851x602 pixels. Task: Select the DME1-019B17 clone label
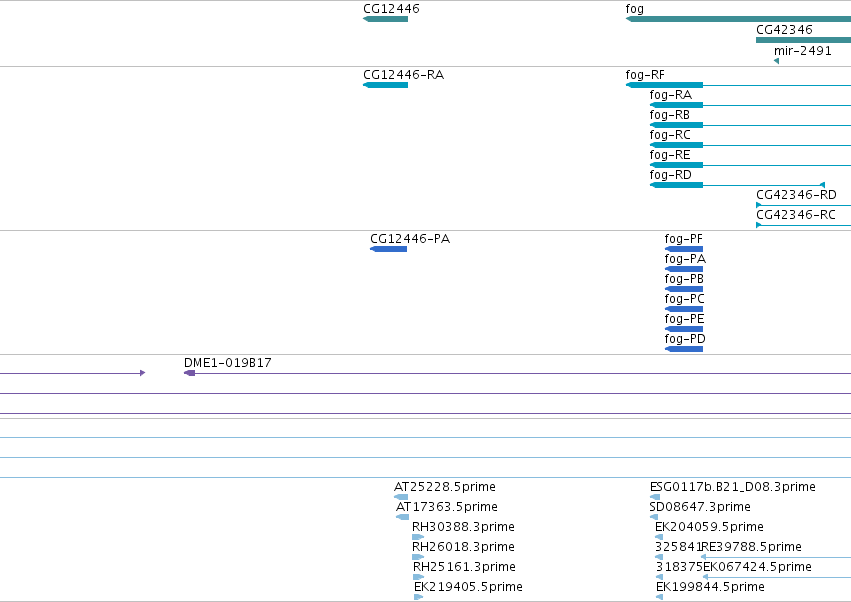pyautogui.click(x=228, y=363)
